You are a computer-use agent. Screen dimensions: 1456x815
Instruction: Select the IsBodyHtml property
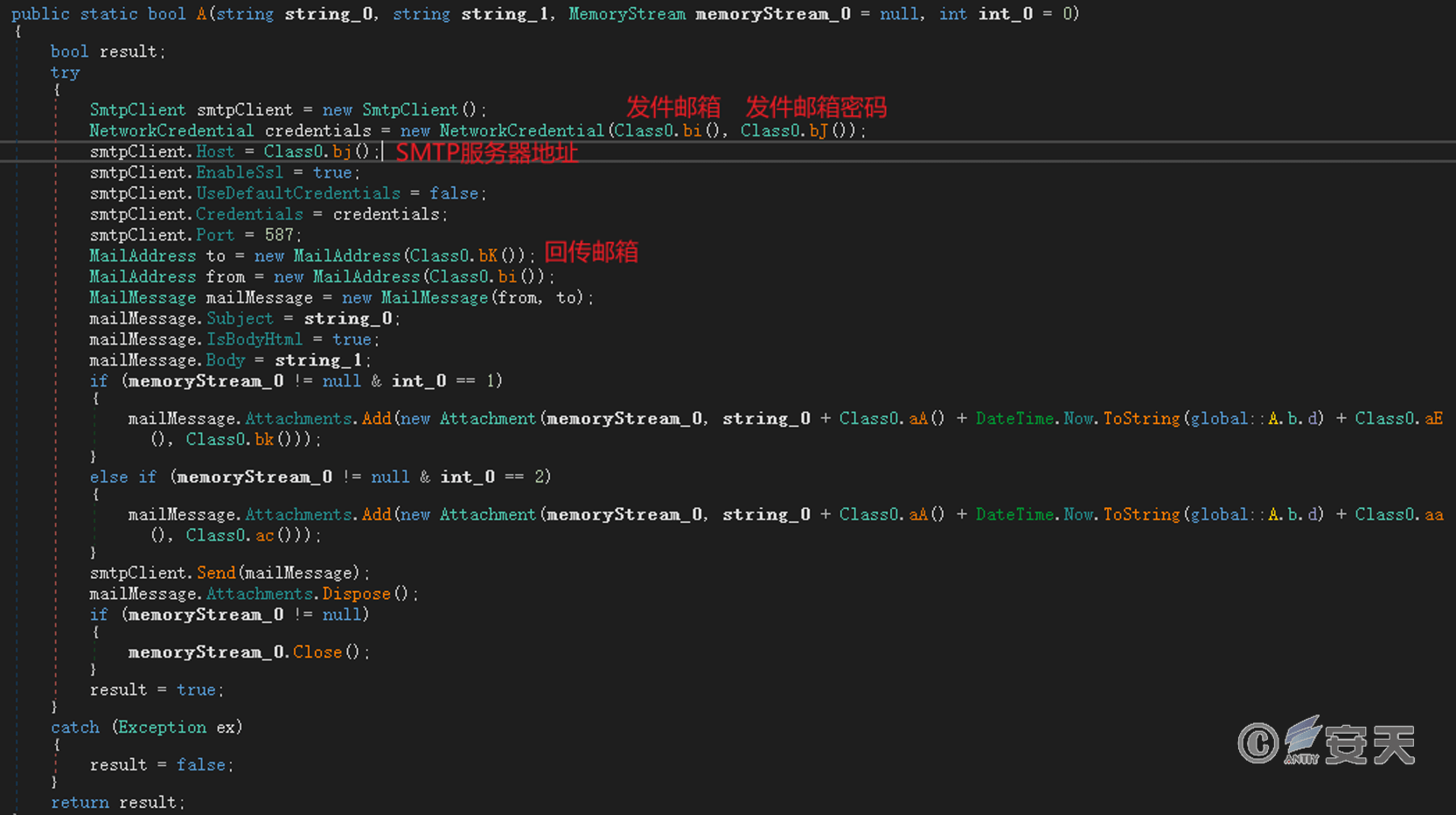254,339
